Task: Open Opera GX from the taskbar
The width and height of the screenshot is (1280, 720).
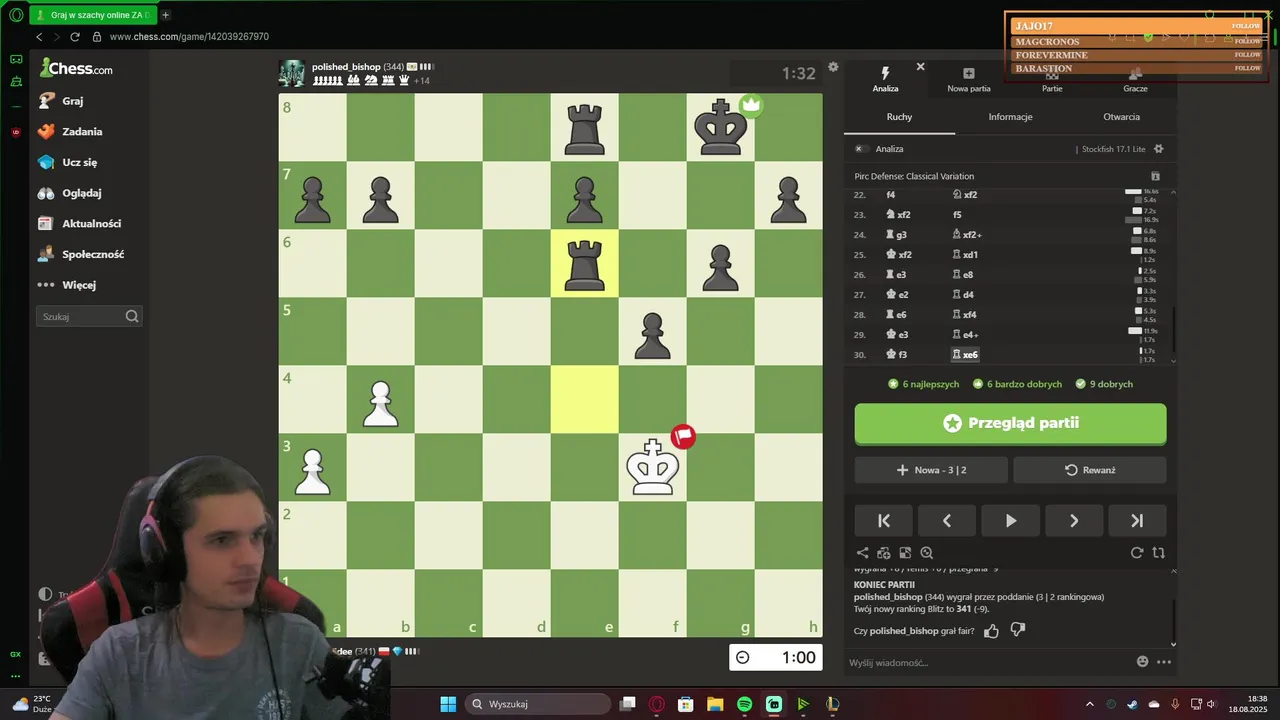Action: pos(657,704)
